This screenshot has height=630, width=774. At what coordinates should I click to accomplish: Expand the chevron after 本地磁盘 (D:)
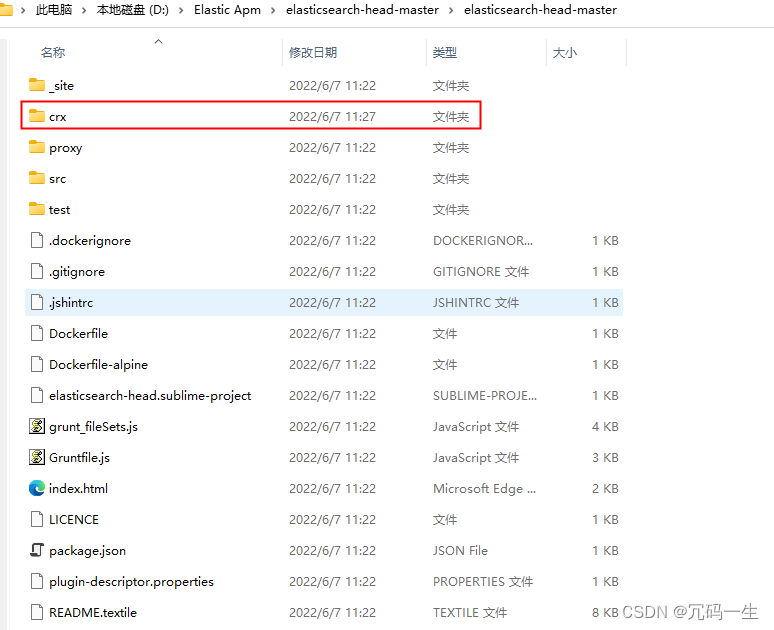(181, 10)
